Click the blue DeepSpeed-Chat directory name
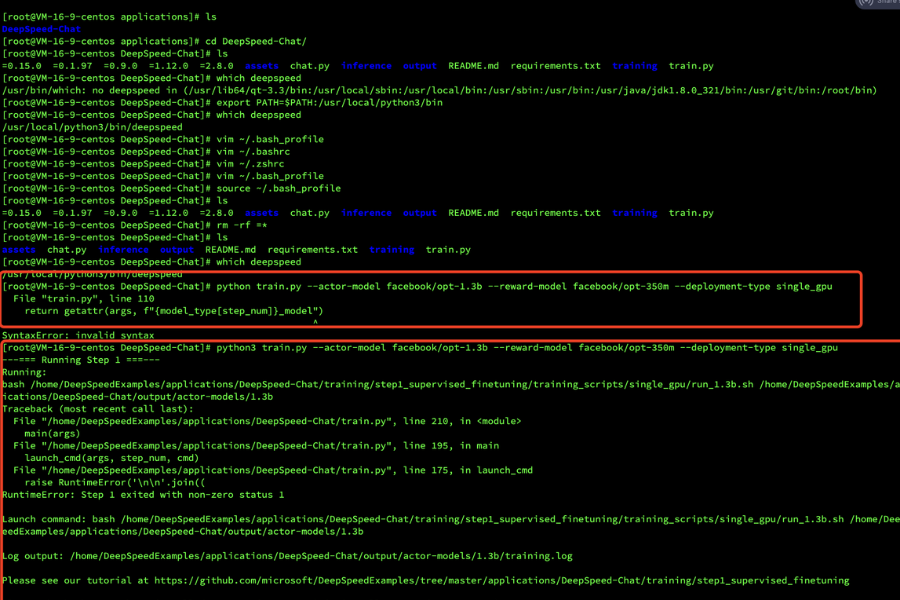900x600 pixels. (x=41, y=29)
